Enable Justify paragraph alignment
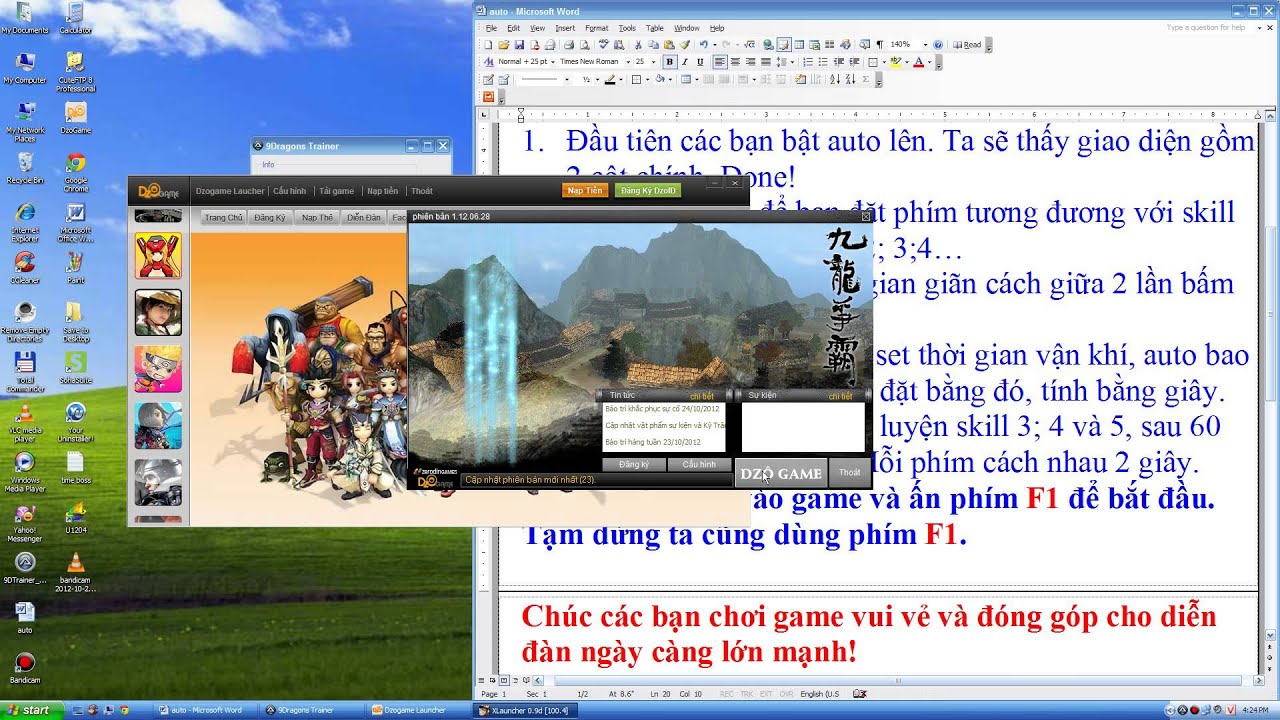The height and width of the screenshot is (720, 1280). click(x=766, y=62)
